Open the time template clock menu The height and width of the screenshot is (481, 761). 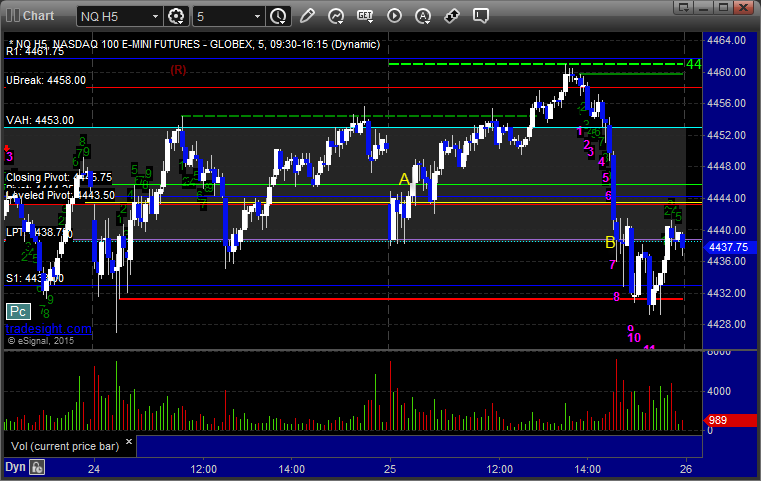click(x=278, y=16)
